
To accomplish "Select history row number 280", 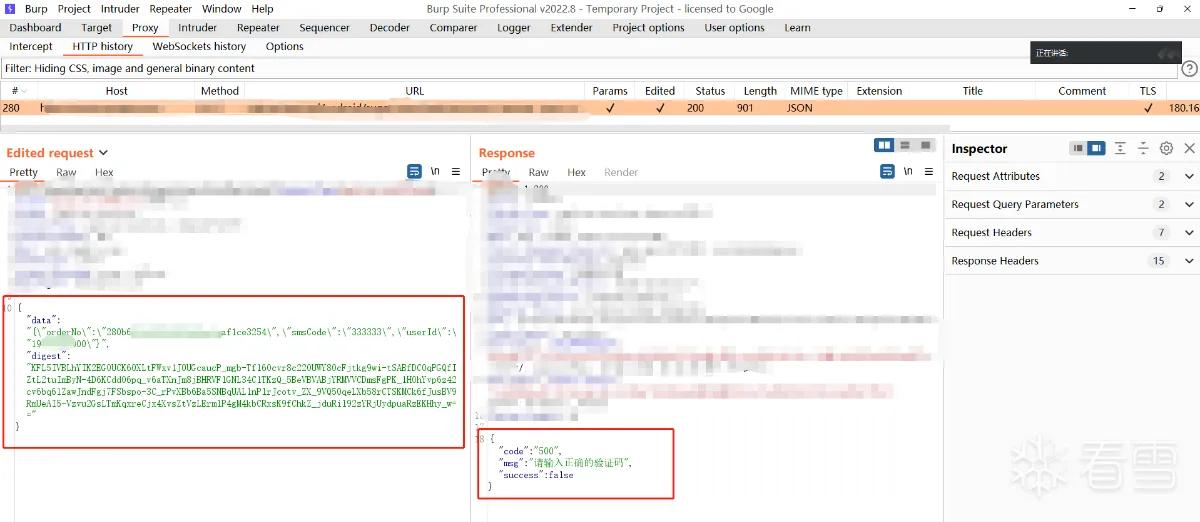I will coord(600,108).
